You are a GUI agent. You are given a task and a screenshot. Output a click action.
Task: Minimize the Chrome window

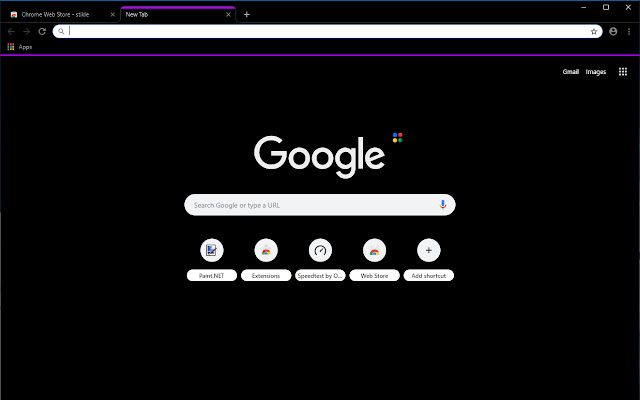pyautogui.click(x=584, y=7)
